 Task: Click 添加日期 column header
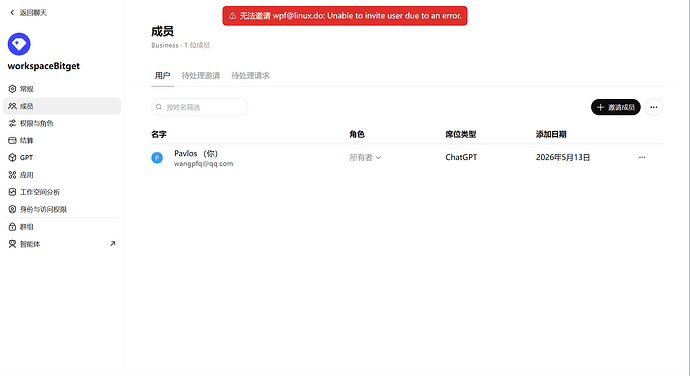click(x=551, y=134)
